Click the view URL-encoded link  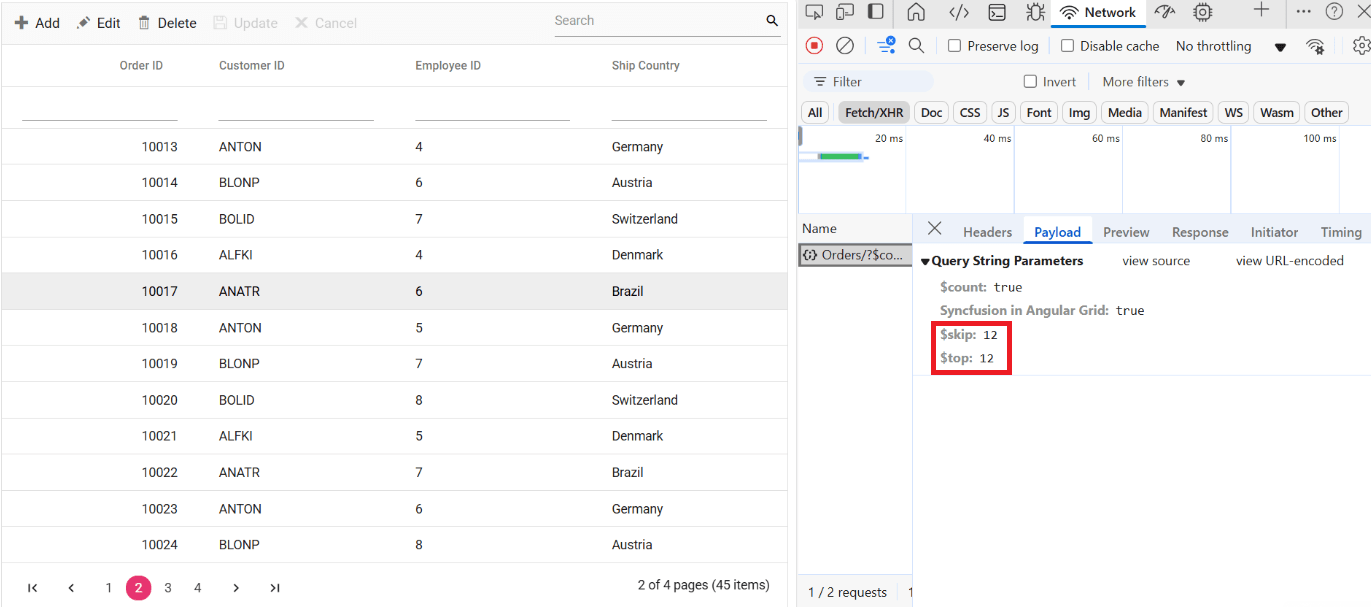pos(1290,261)
